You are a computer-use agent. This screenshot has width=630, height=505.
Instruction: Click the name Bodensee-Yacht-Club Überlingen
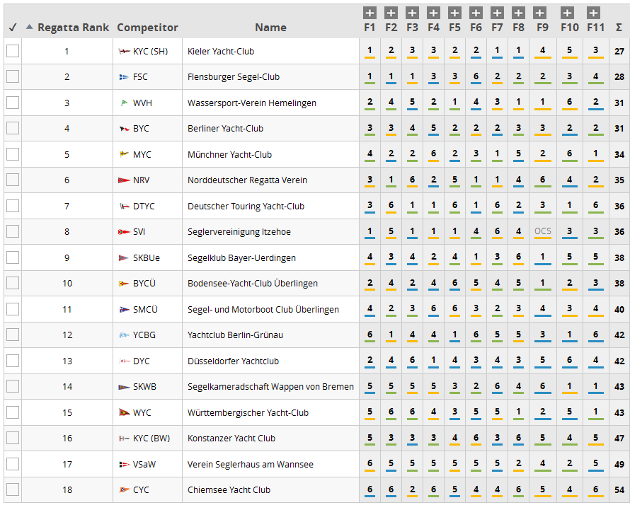252,283
